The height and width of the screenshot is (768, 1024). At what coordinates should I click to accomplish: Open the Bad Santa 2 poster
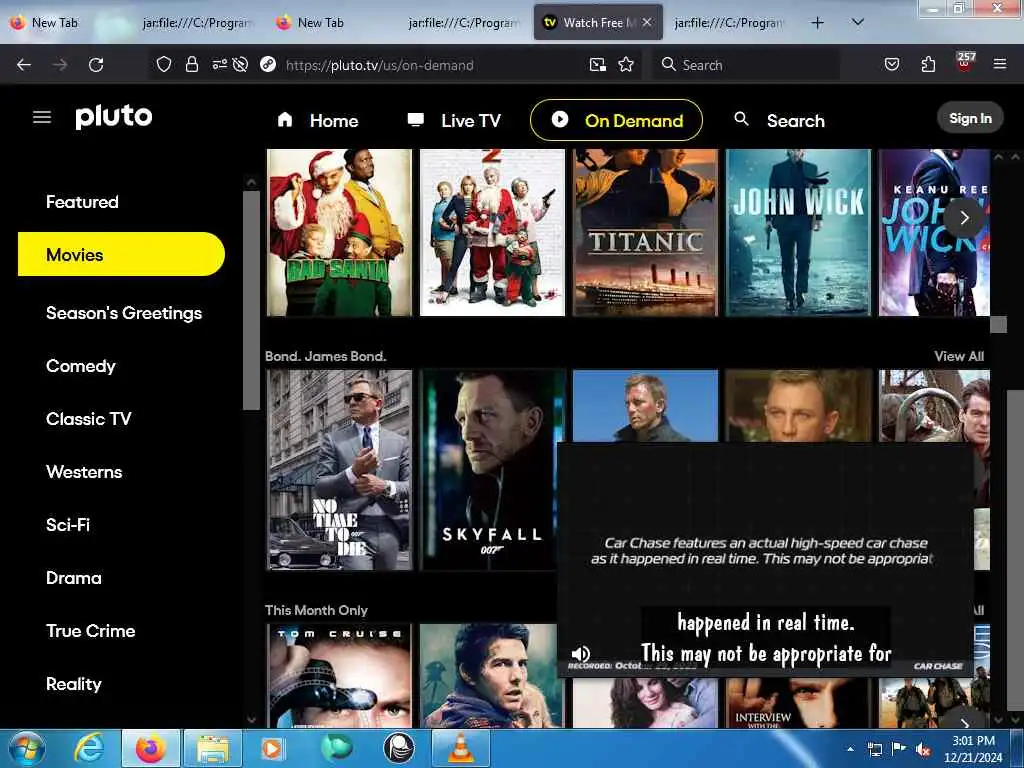tap(492, 232)
